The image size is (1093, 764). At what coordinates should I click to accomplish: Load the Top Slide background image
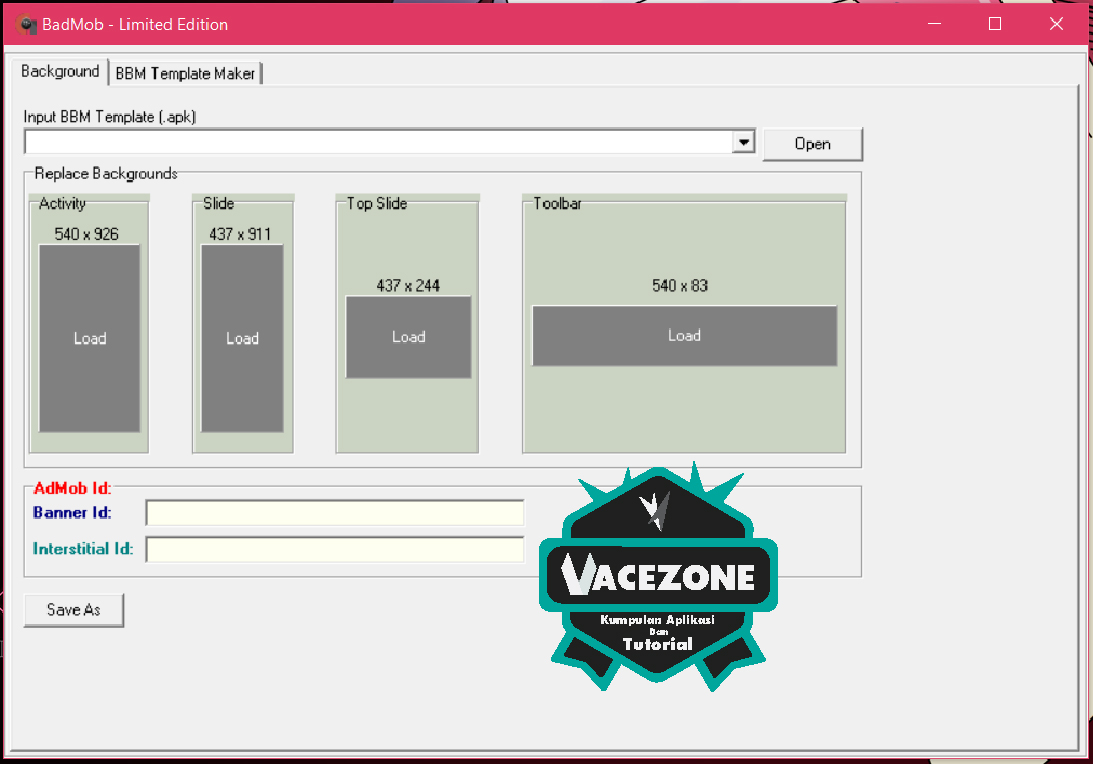pos(408,337)
